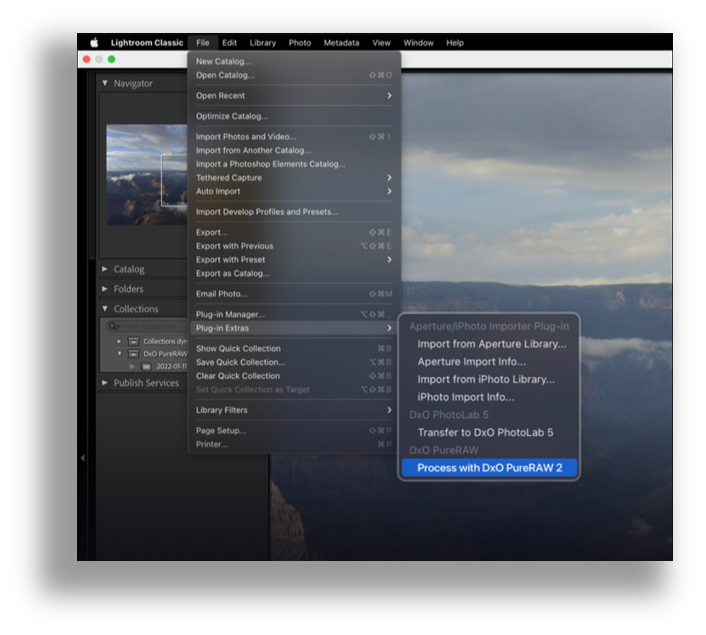Select Export with Previous
The width and height of the screenshot is (706, 635).
click(x=294, y=246)
